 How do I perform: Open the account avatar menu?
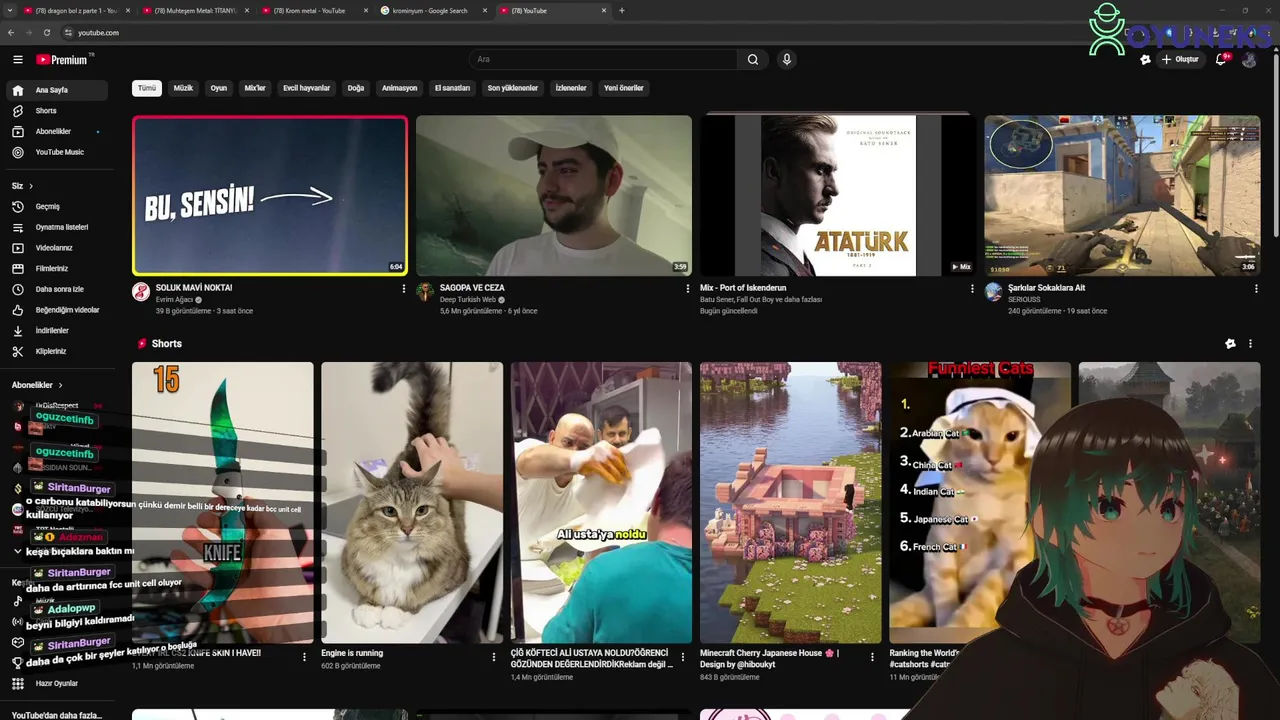1249,60
